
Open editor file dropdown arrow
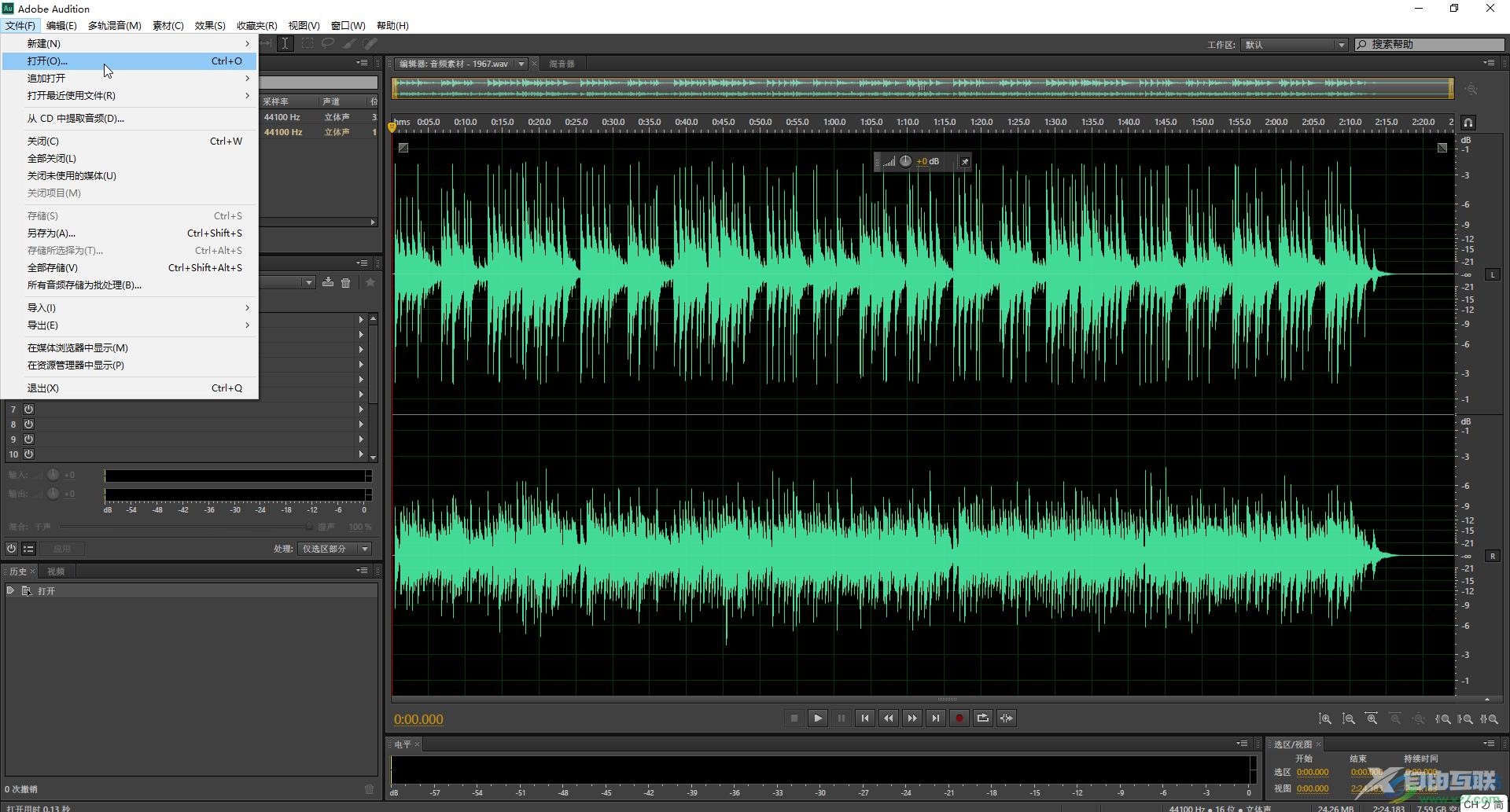521,64
